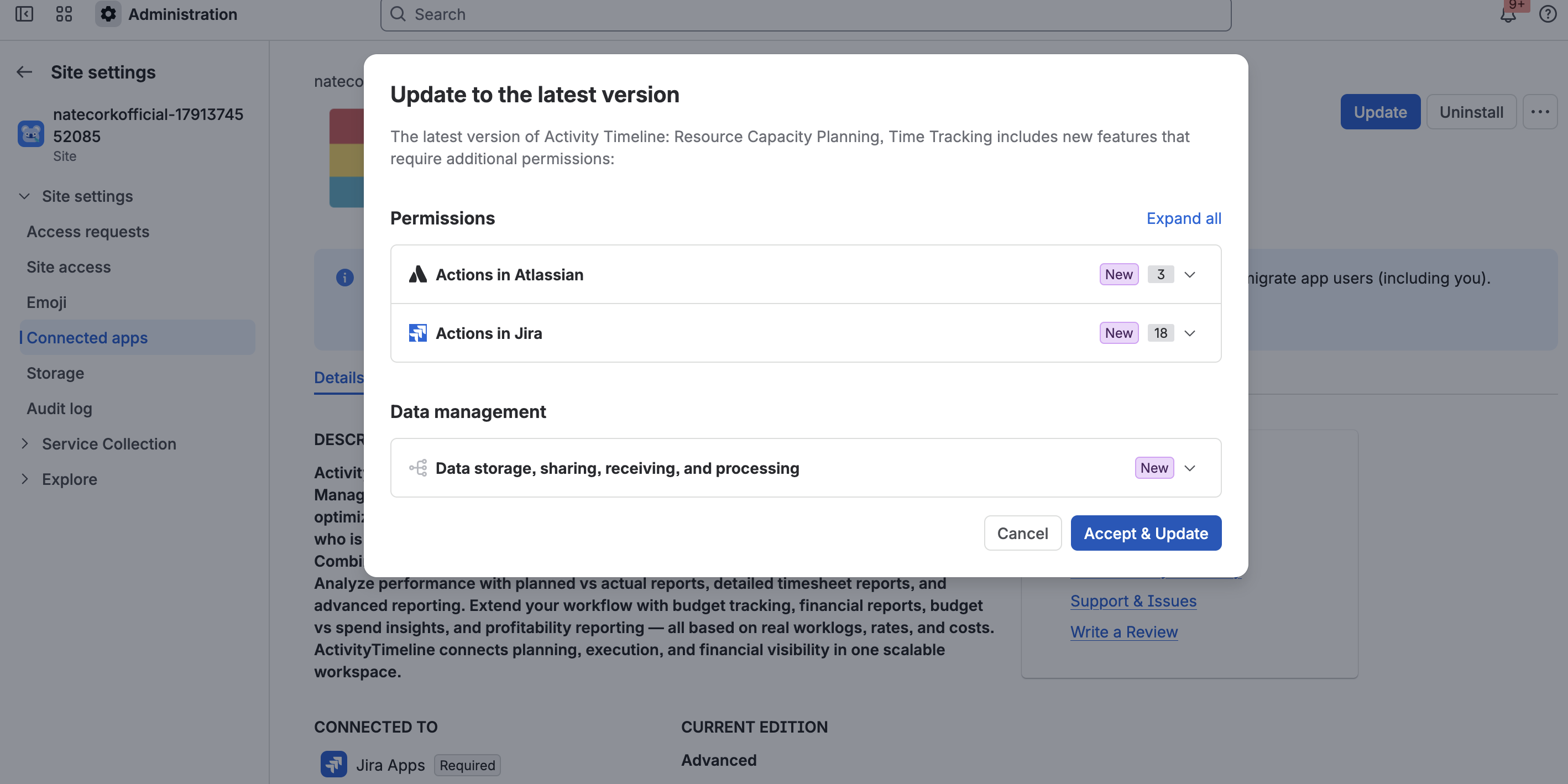The image size is (1568, 784).
Task: Open Write a Review link
Action: pyautogui.click(x=1123, y=632)
